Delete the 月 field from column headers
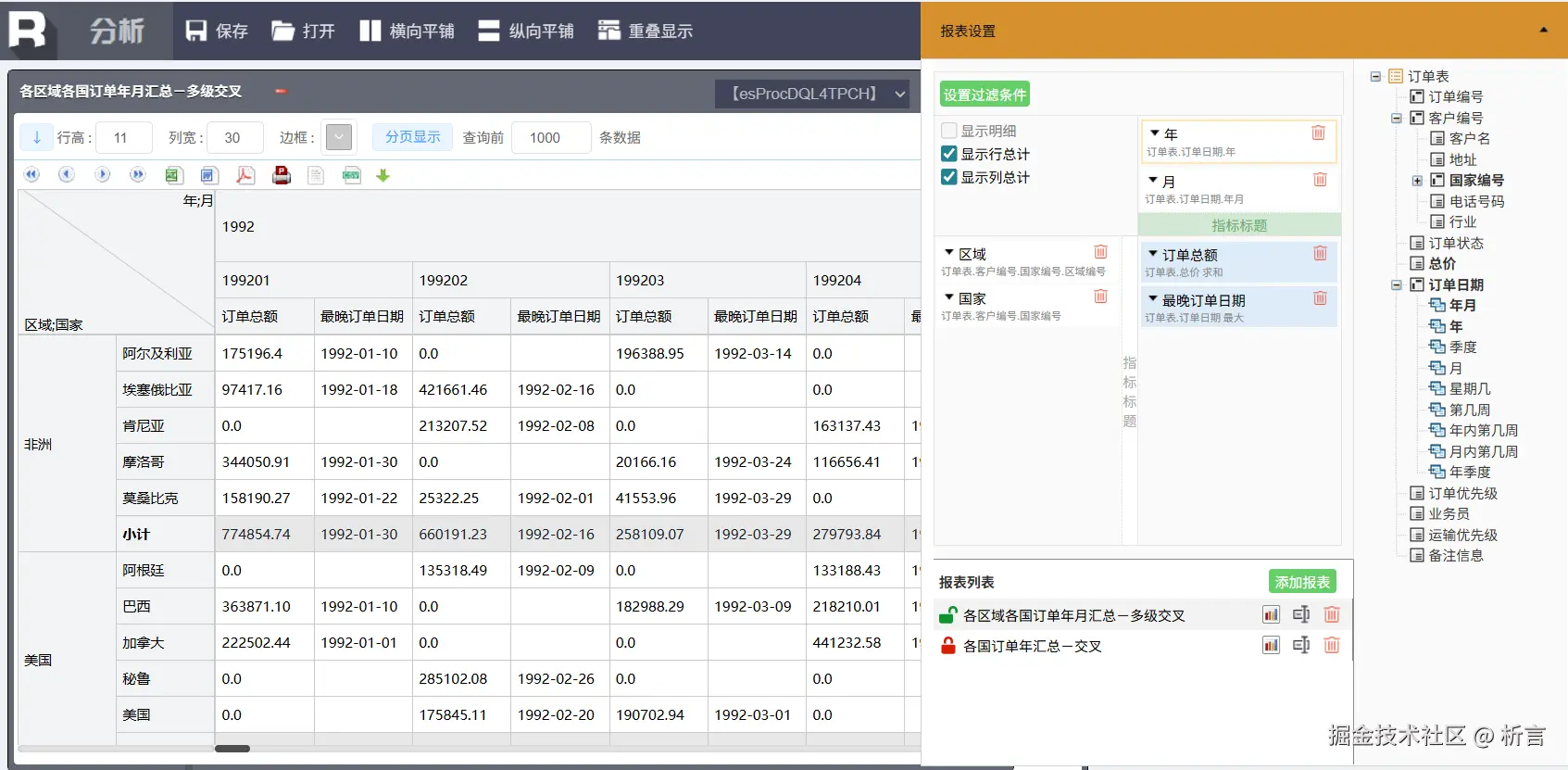Viewport: 1568px width, 770px height. [x=1320, y=180]
